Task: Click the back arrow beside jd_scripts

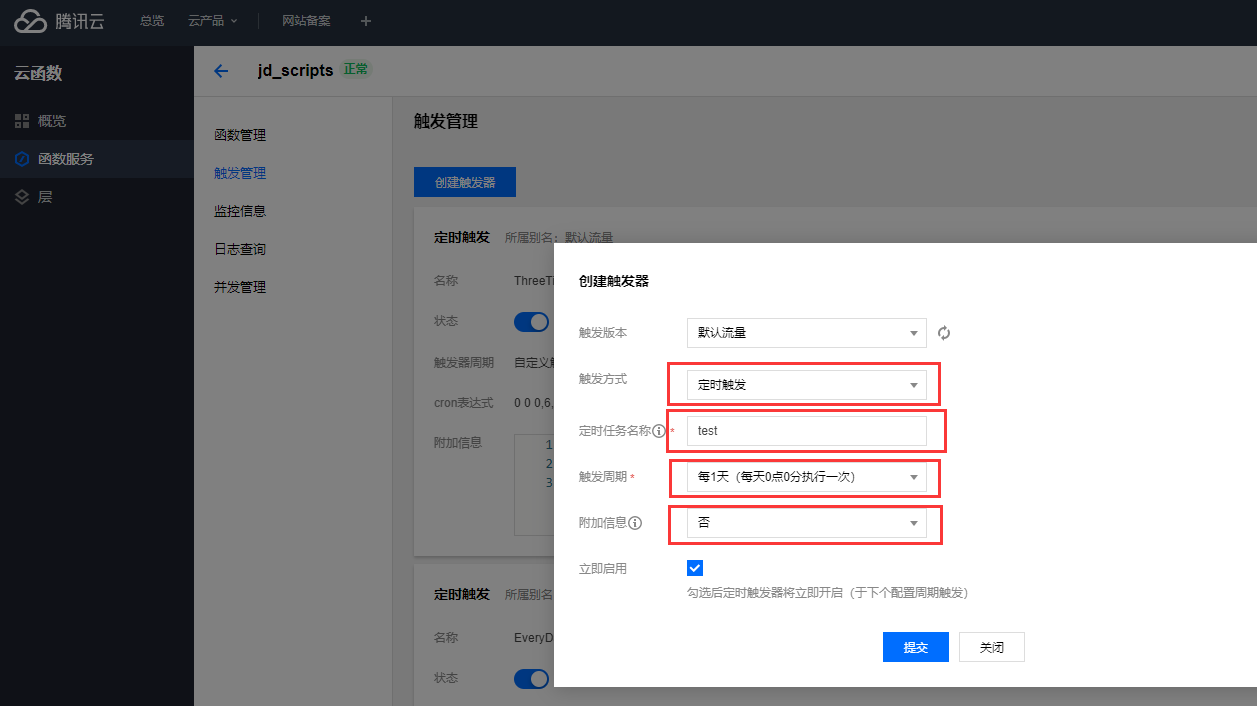Action: pos(221,71)
